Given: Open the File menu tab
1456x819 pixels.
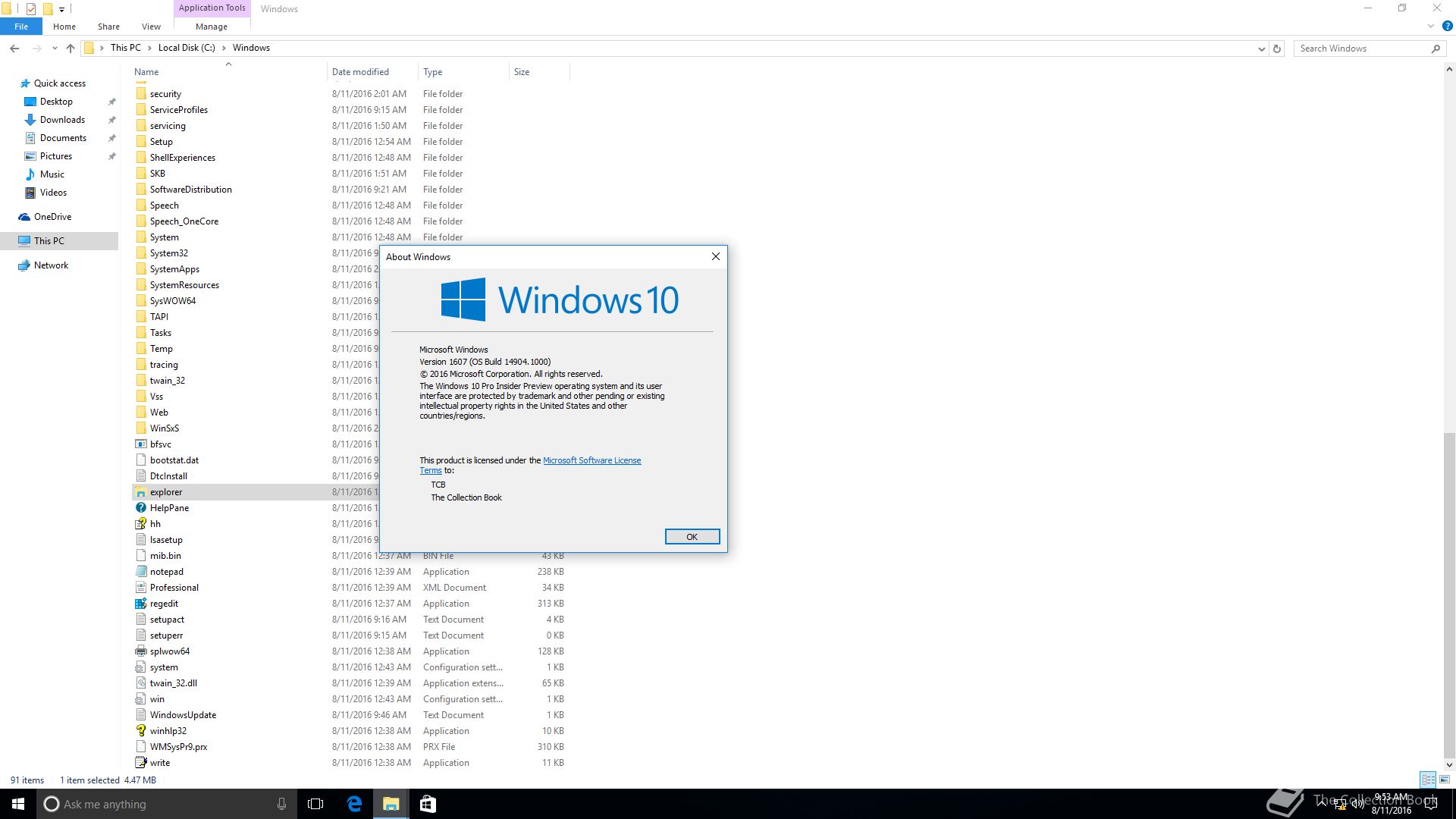Looking at the screenshot, I should [21, 27].
